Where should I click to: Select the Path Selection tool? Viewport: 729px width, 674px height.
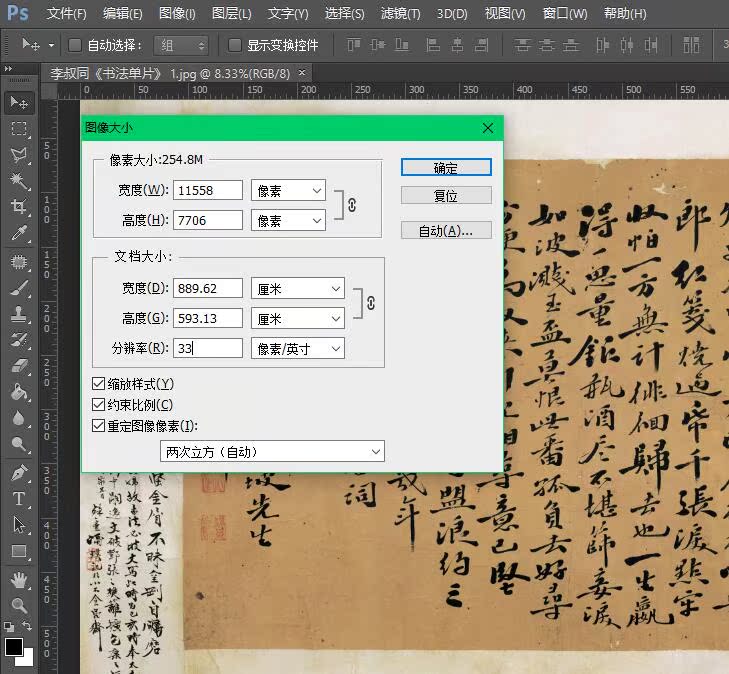click(x=19, y=525)
